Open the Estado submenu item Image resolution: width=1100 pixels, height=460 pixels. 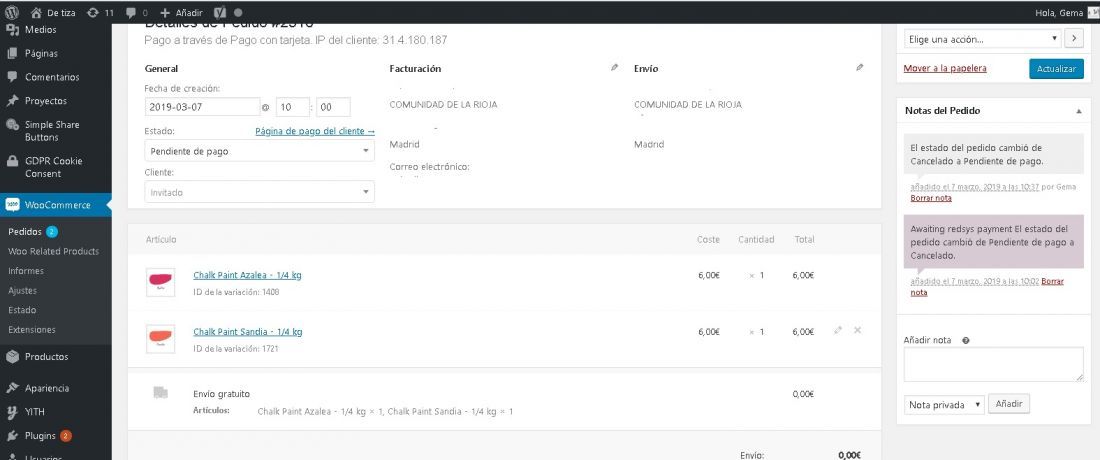pos(22,310)
